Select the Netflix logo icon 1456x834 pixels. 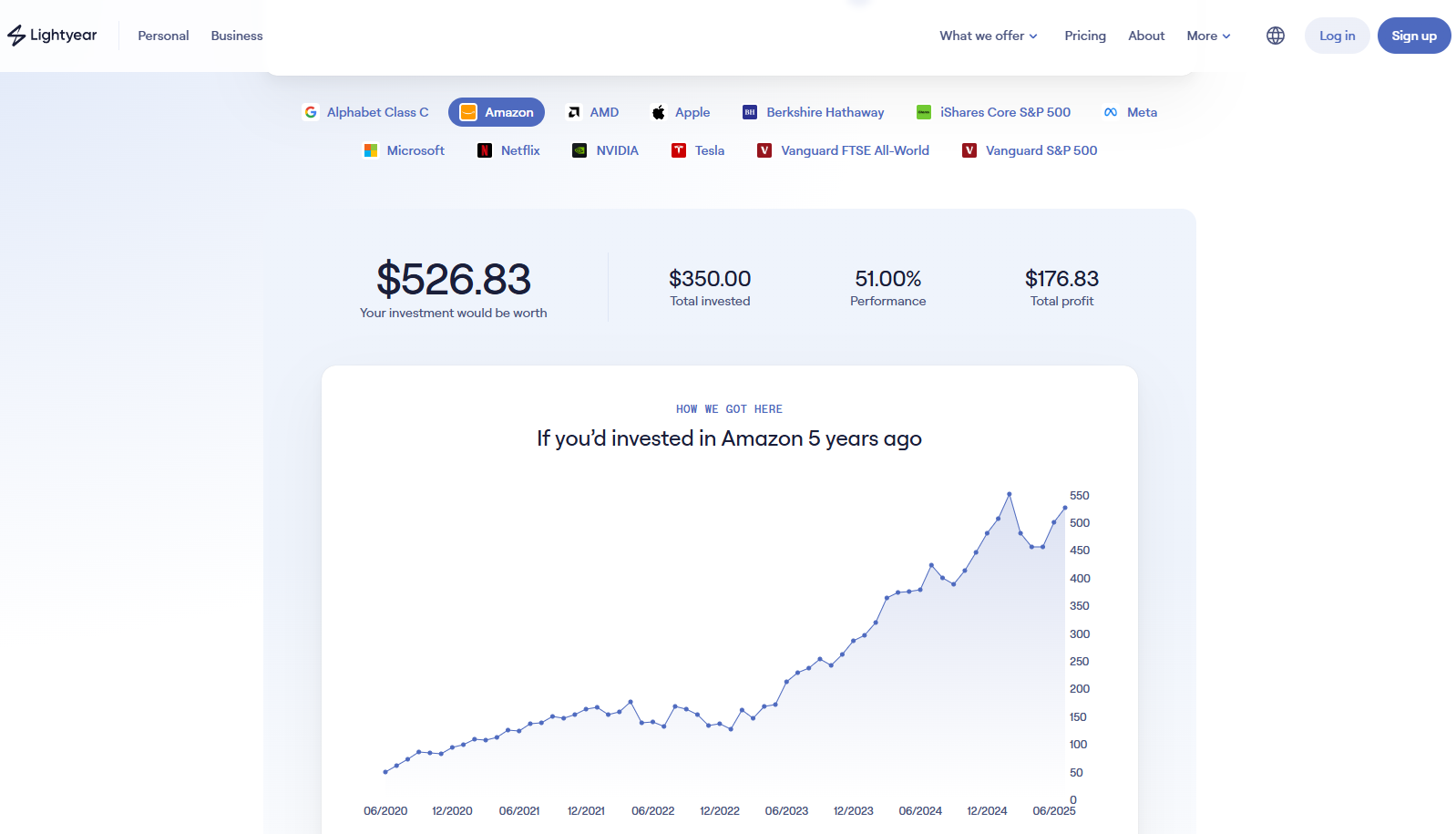pos(485,150)
